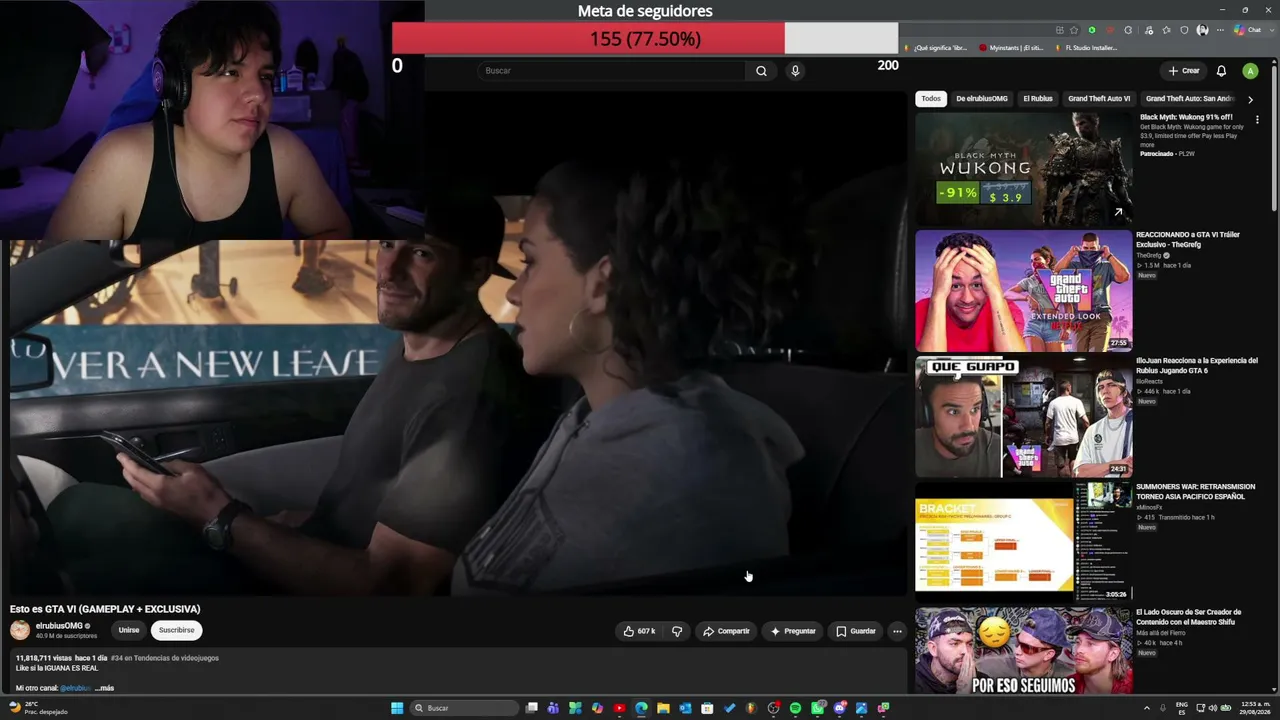
Task: Open Edge browser profile picture
Action: [1201, 30]
